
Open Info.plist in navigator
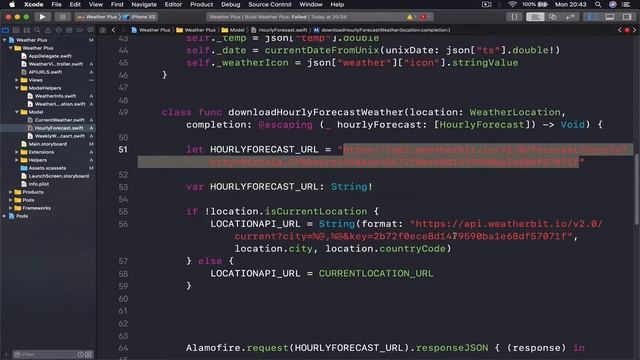38,184
